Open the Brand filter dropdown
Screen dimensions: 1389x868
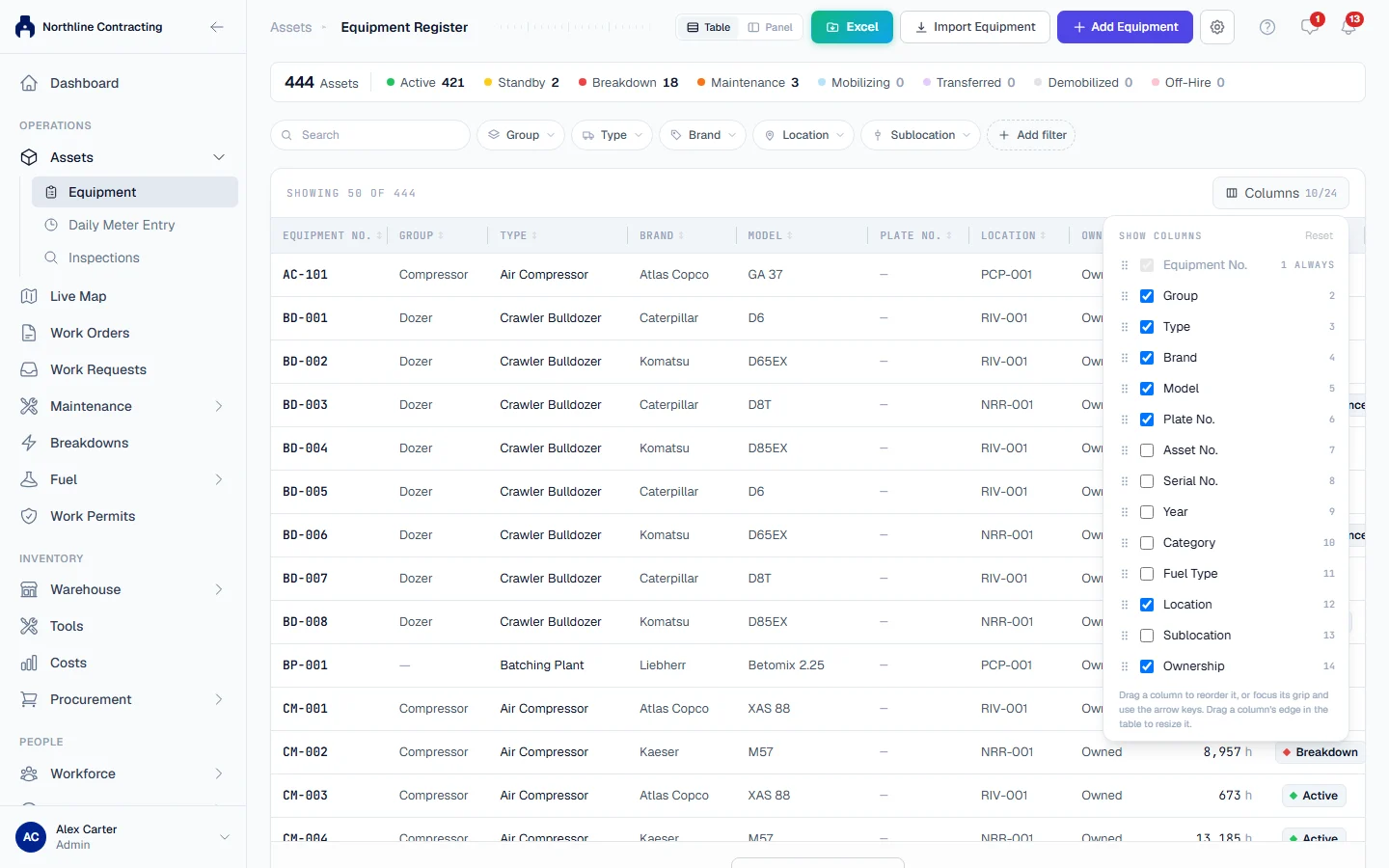(x=704, y=135)
